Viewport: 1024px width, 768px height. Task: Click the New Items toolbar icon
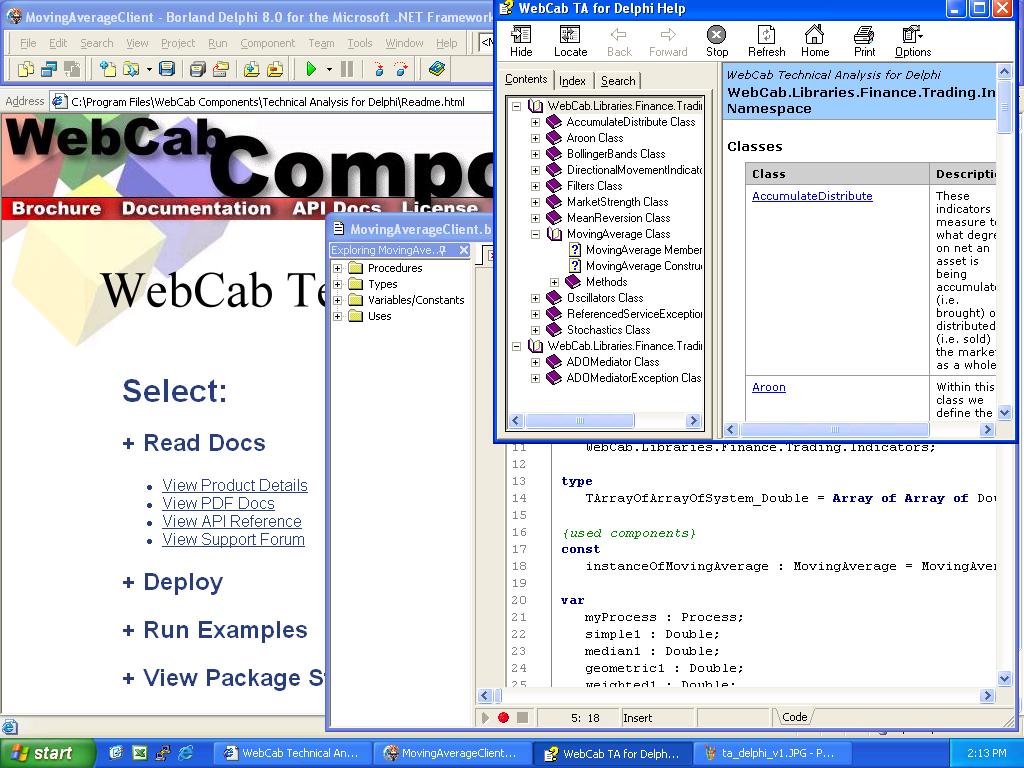click(107, 69)
